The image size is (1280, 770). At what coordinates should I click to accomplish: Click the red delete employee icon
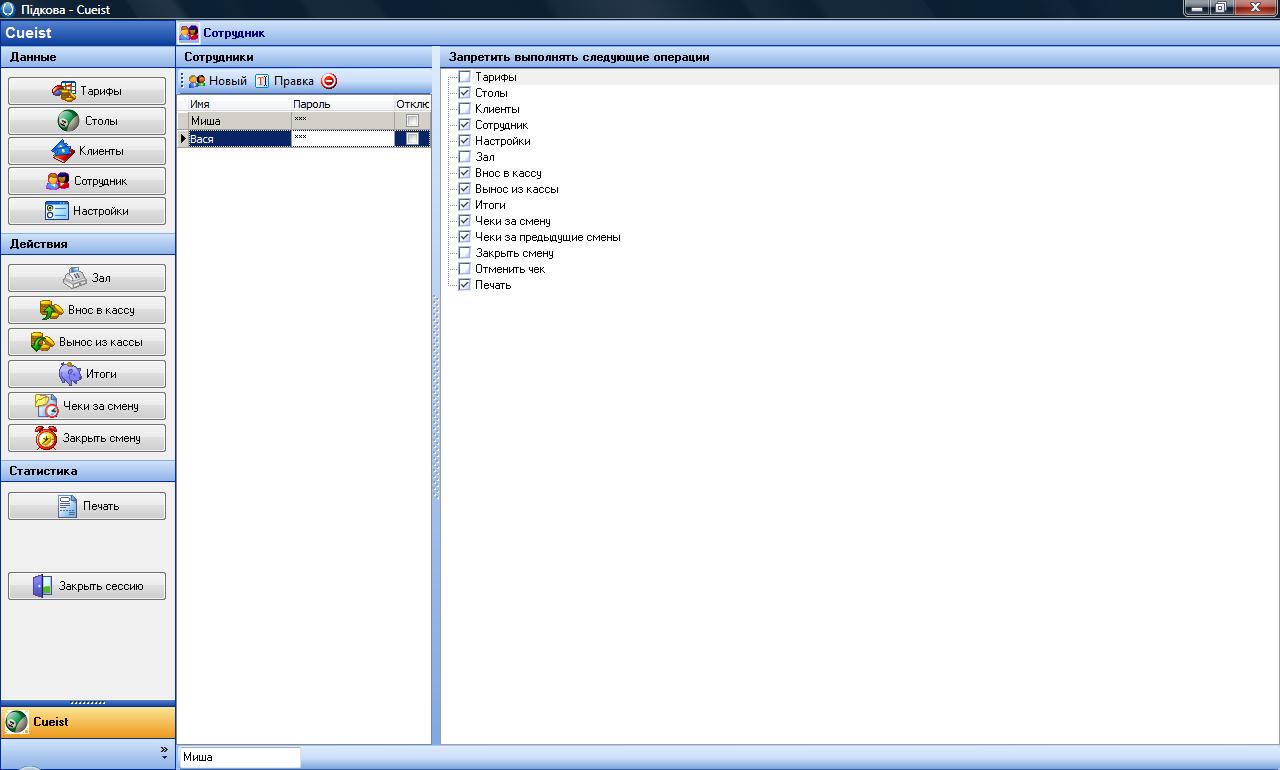pos(329,81)
